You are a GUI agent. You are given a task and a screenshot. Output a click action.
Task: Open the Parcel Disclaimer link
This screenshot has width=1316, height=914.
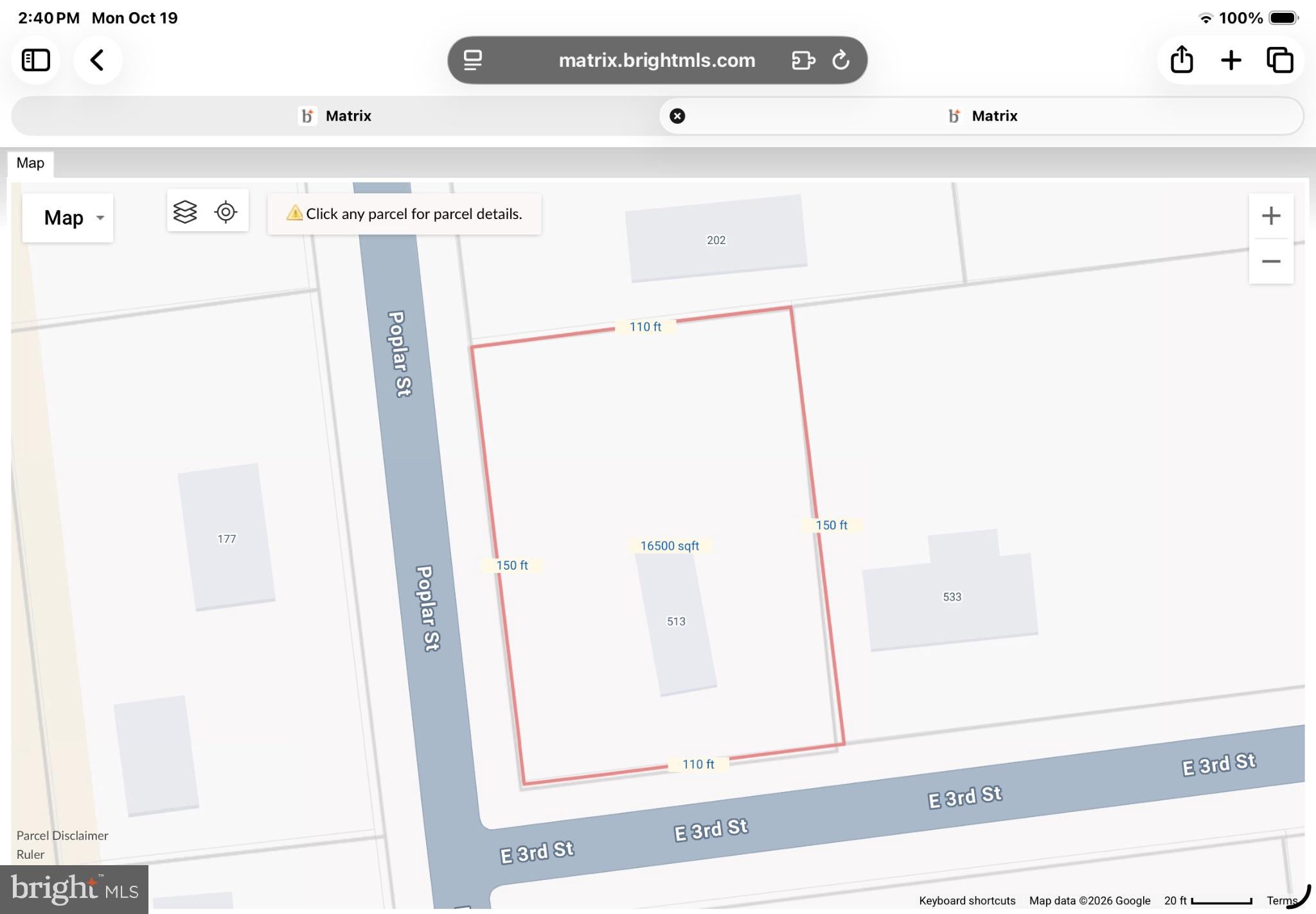(62, 836)
